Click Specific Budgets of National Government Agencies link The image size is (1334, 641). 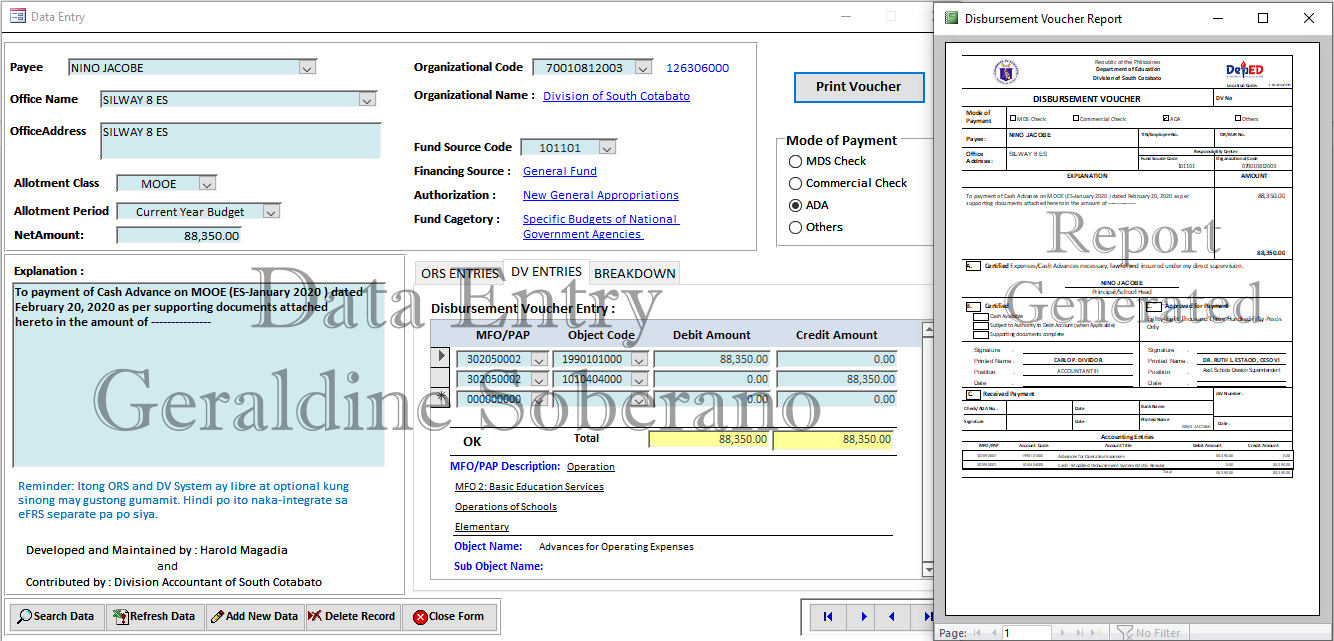click(601, 227)
